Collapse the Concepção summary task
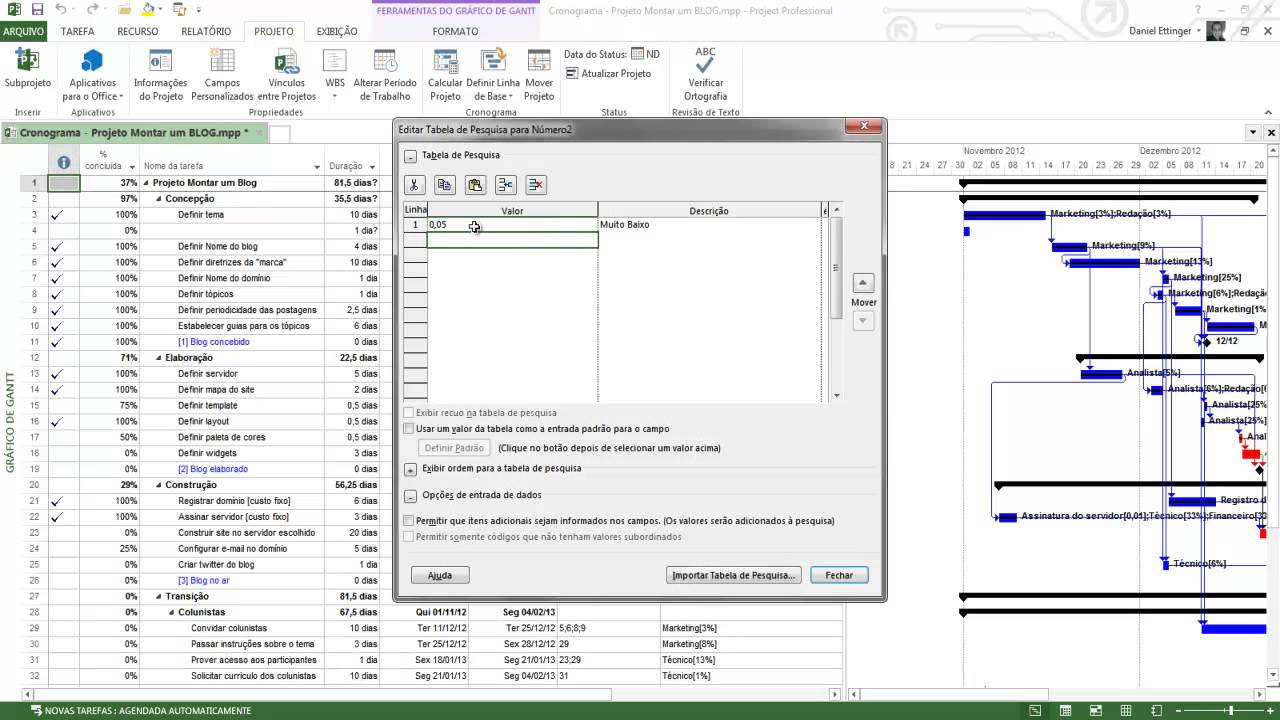 point(158,199)
